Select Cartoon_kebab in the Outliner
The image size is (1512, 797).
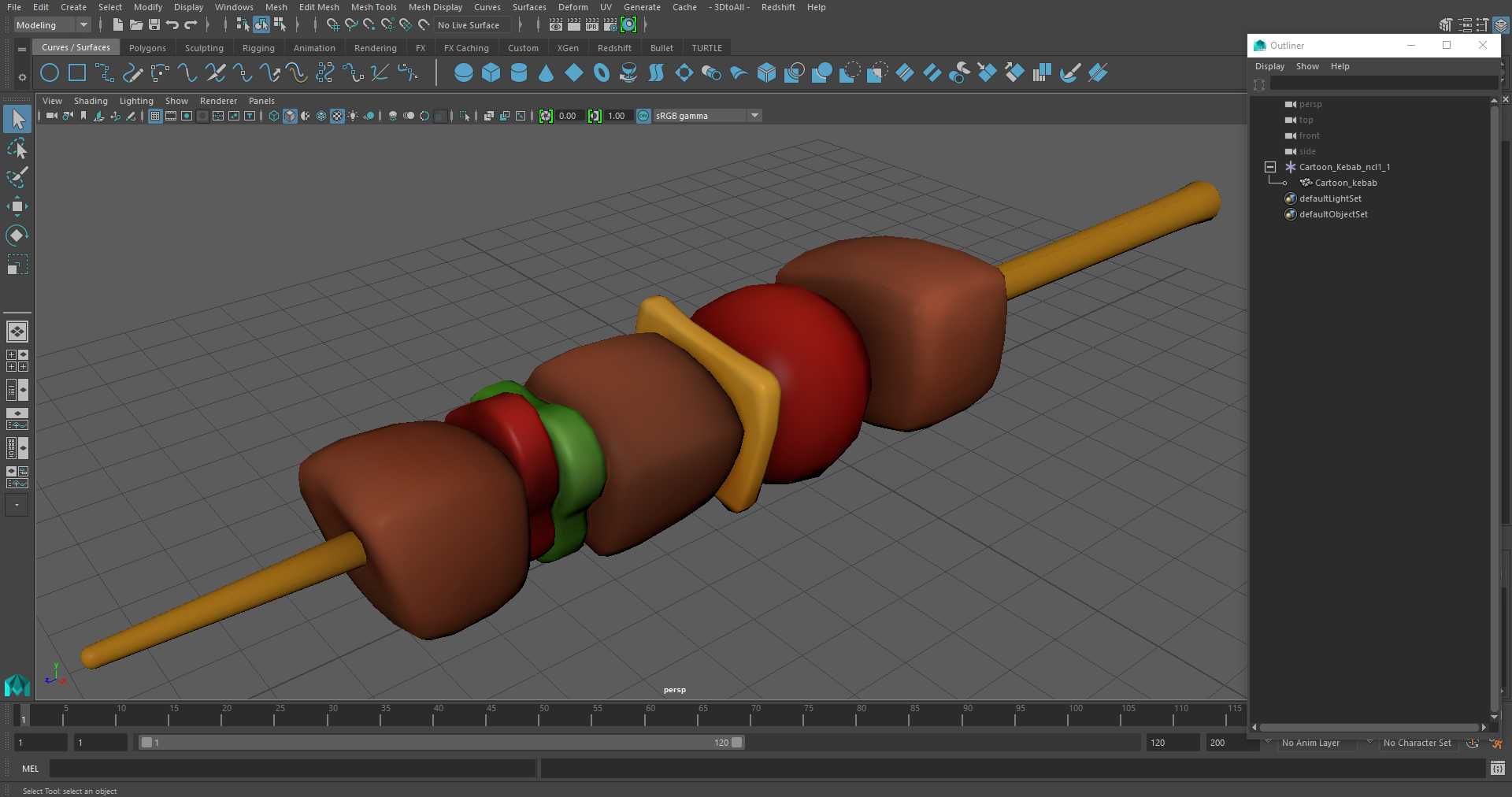pos(1345,183)
